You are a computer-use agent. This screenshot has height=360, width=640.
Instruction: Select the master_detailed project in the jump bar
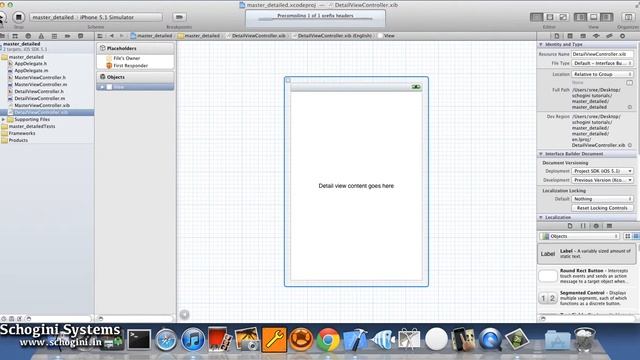pyautogui.click(x=151, y=36)
